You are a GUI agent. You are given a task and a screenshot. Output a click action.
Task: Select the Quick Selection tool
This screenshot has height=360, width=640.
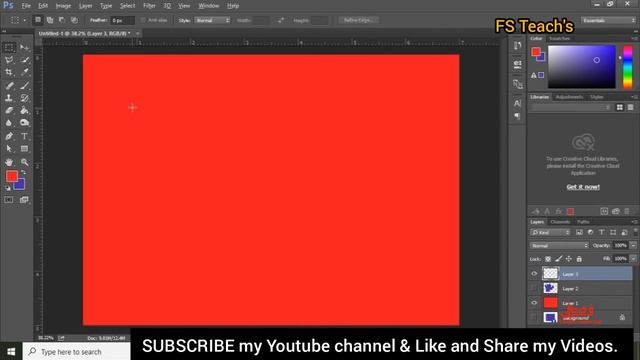[x=24, y=60]
